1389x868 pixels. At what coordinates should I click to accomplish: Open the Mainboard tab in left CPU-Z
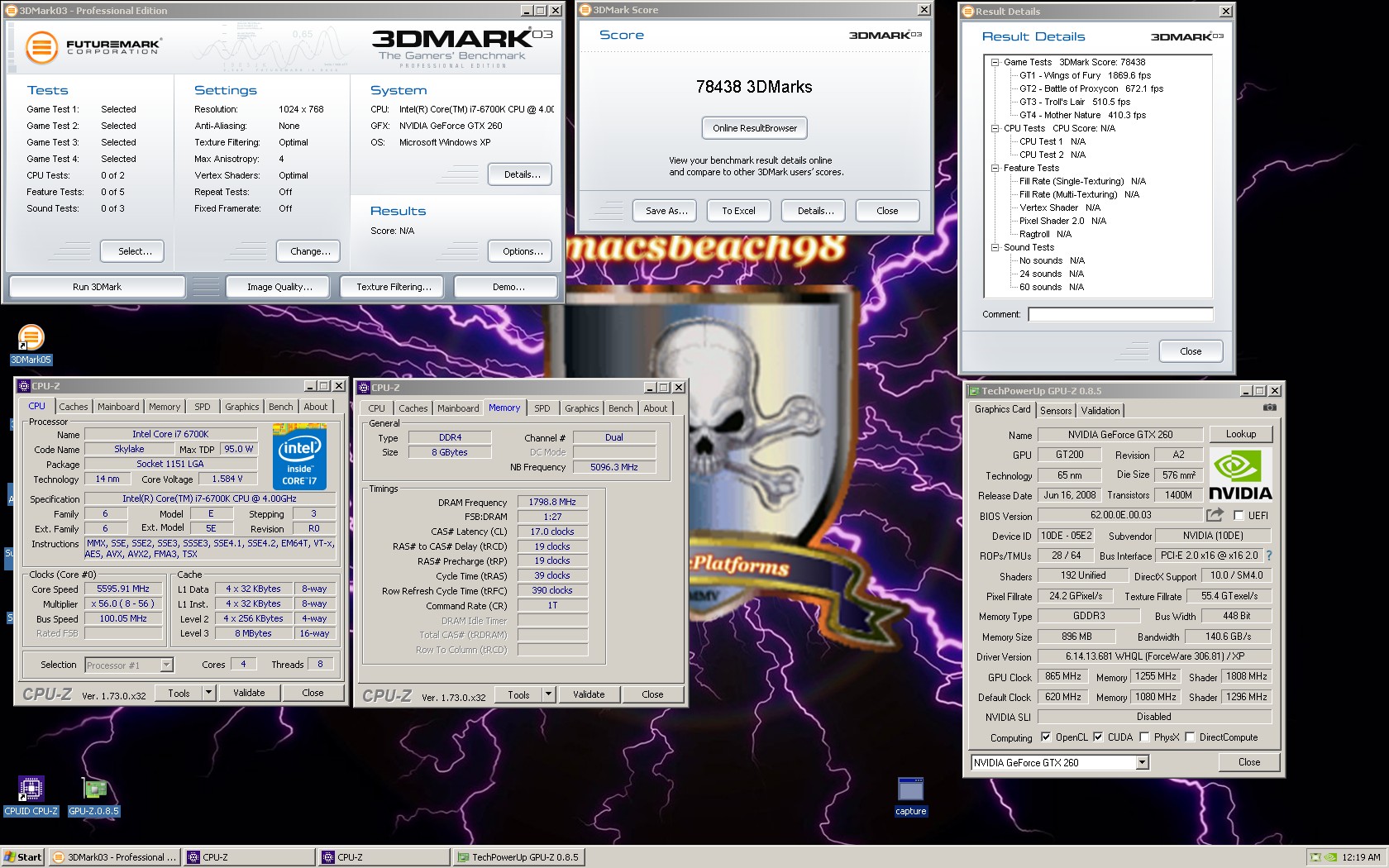tap(118, 407)
